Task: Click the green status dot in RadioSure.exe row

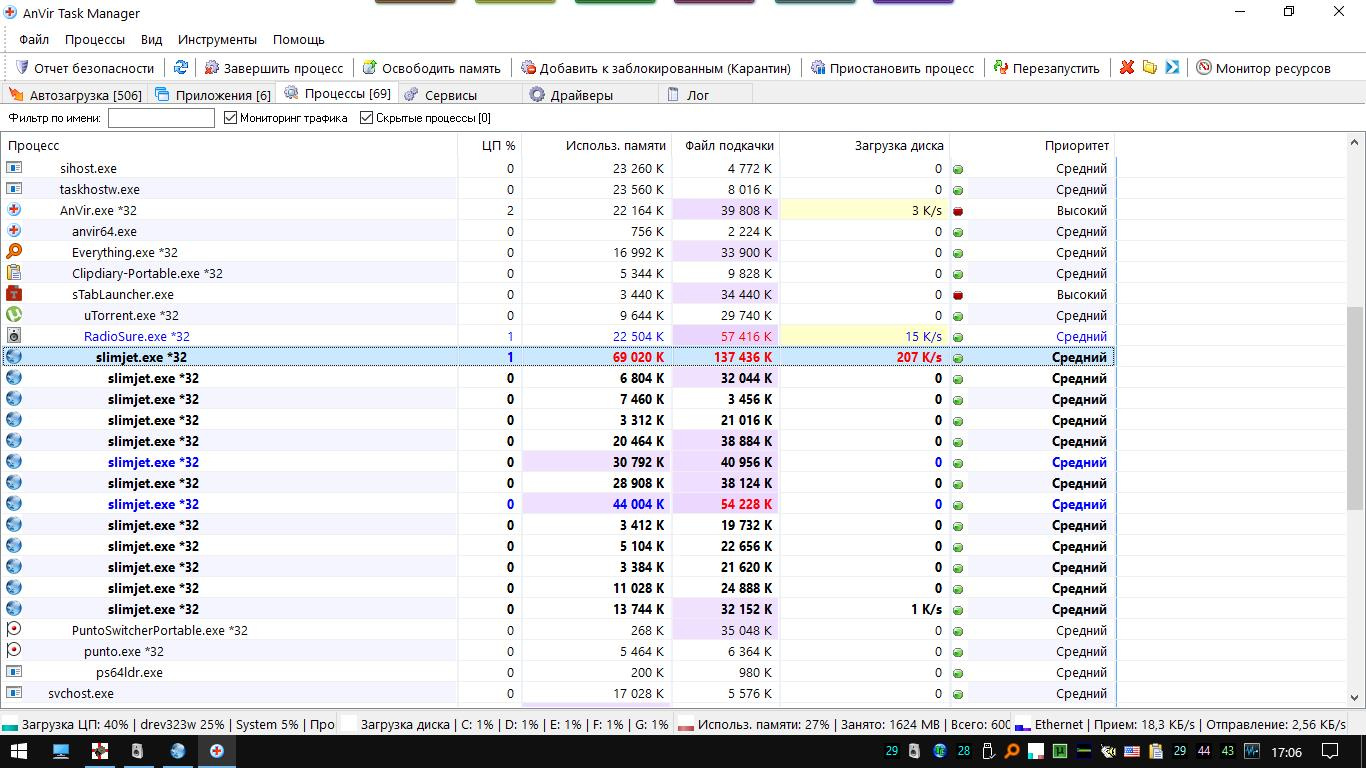Action: [x=958, y=337]
